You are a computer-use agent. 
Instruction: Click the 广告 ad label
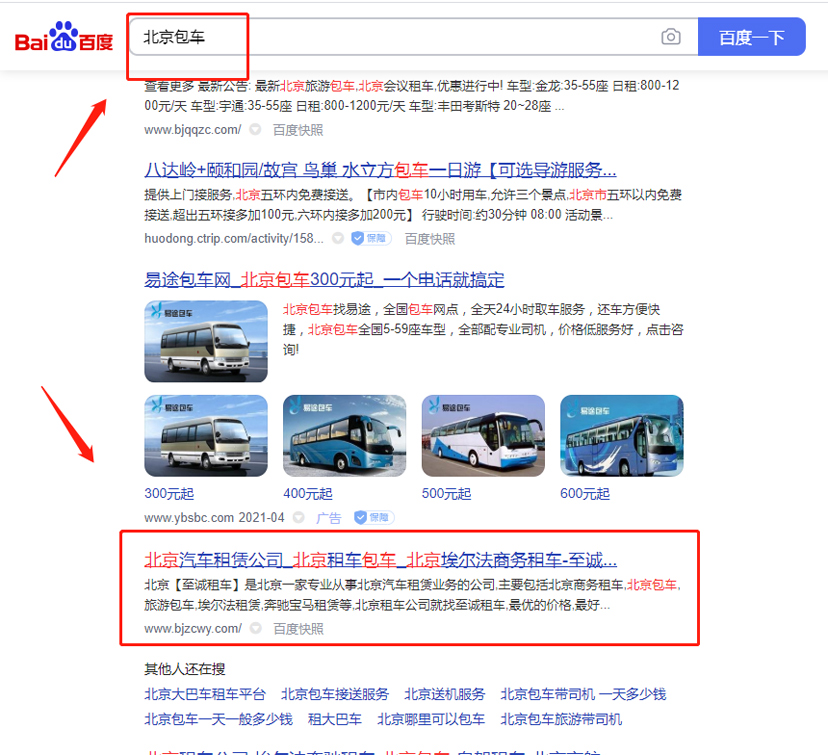point(328,518)
